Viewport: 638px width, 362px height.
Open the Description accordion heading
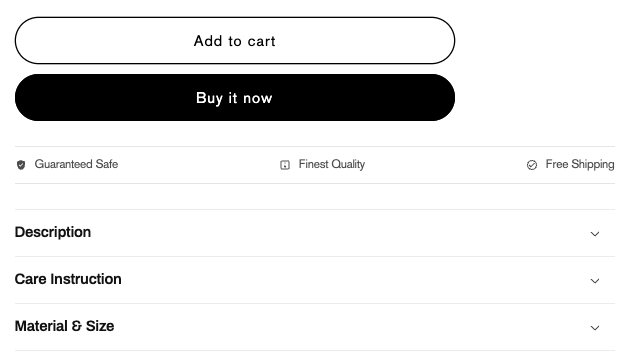click(53, 232)
